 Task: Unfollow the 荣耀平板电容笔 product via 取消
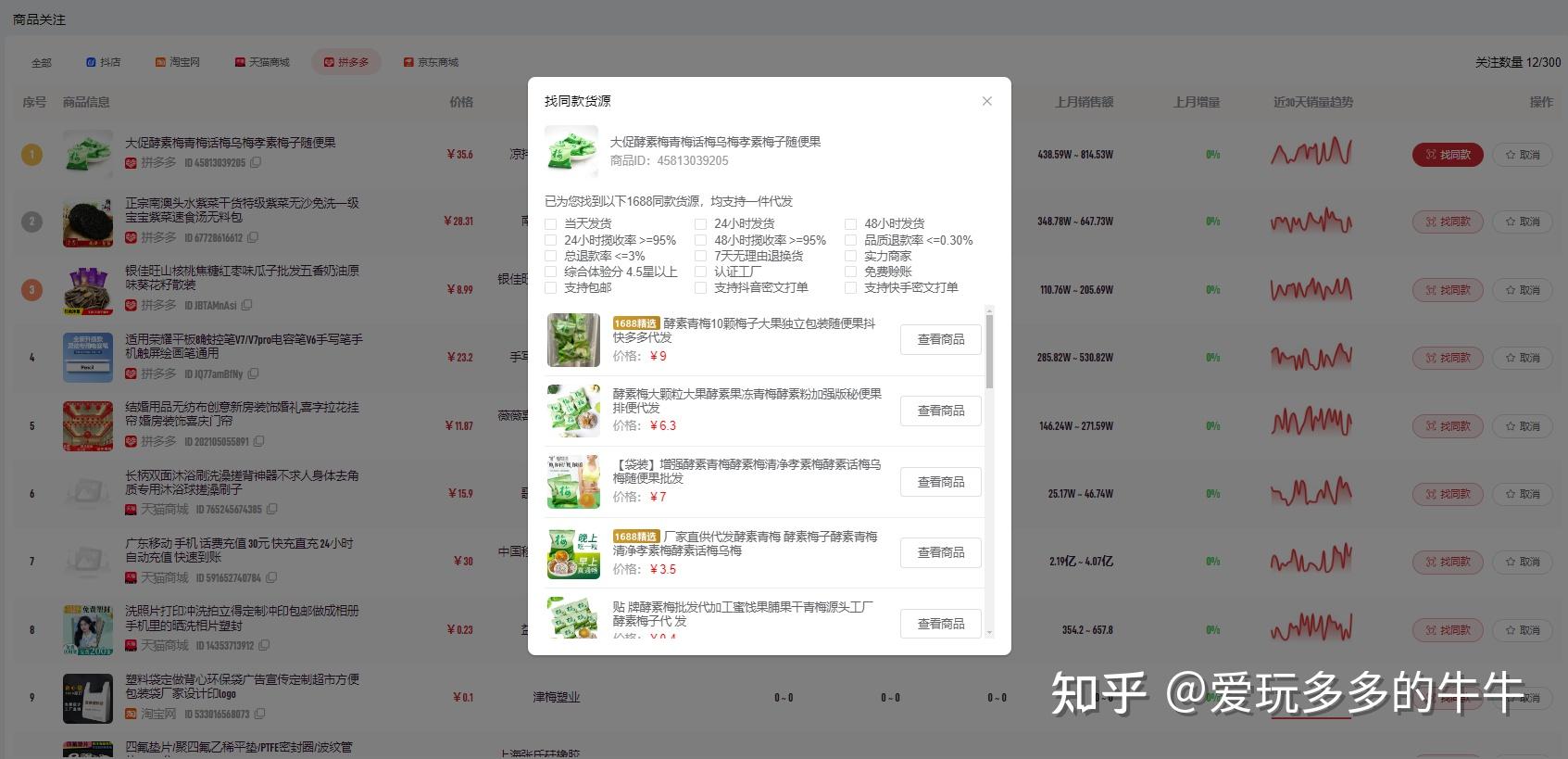coord(1522,358)
